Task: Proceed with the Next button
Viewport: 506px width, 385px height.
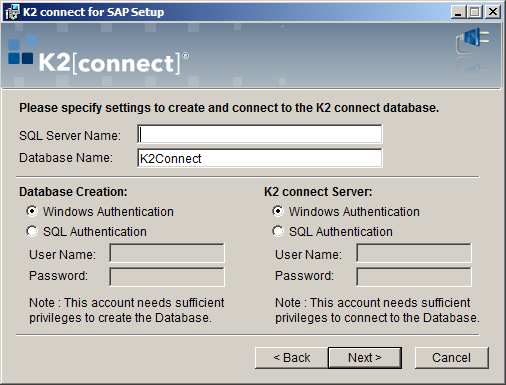Action: 365,358
